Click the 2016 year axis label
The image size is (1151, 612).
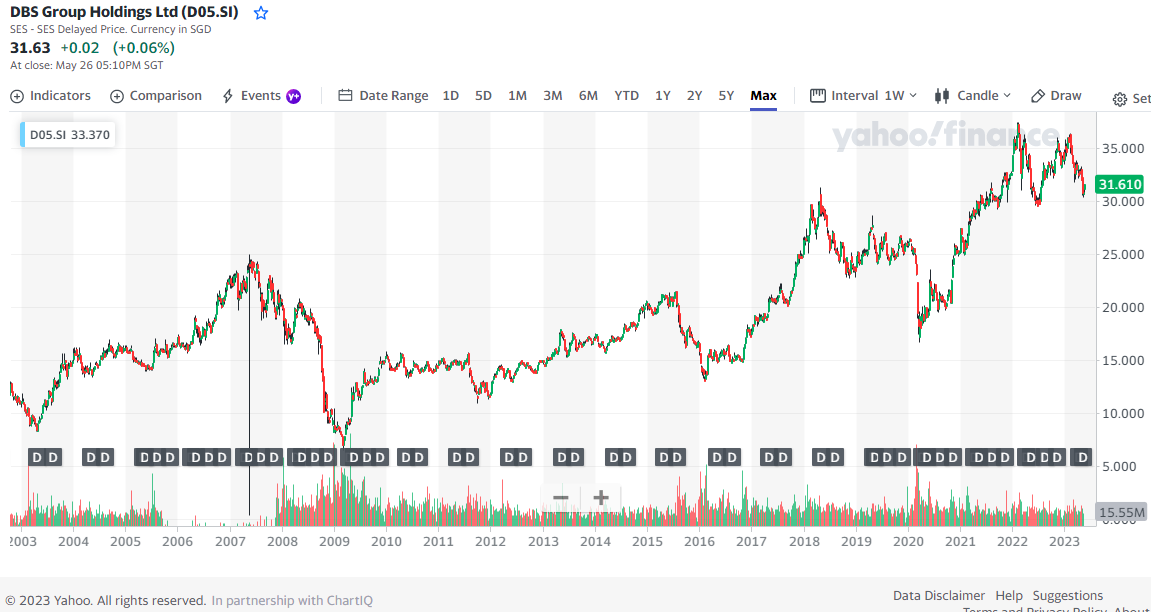coord(700,542)
